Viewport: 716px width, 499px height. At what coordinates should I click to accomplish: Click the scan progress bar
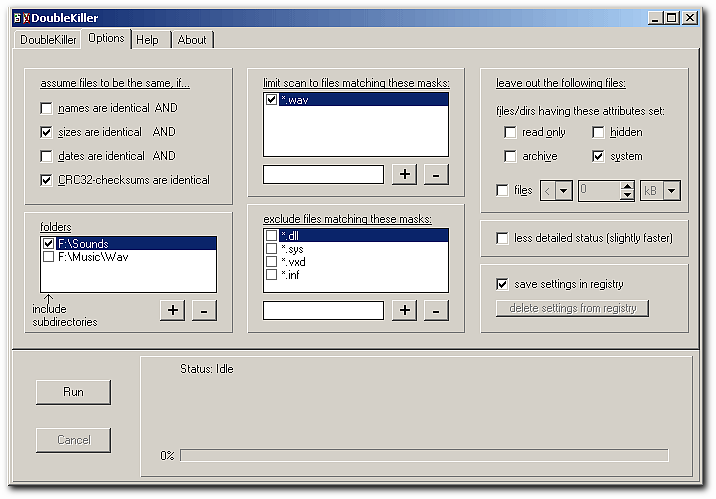point(424,455)
